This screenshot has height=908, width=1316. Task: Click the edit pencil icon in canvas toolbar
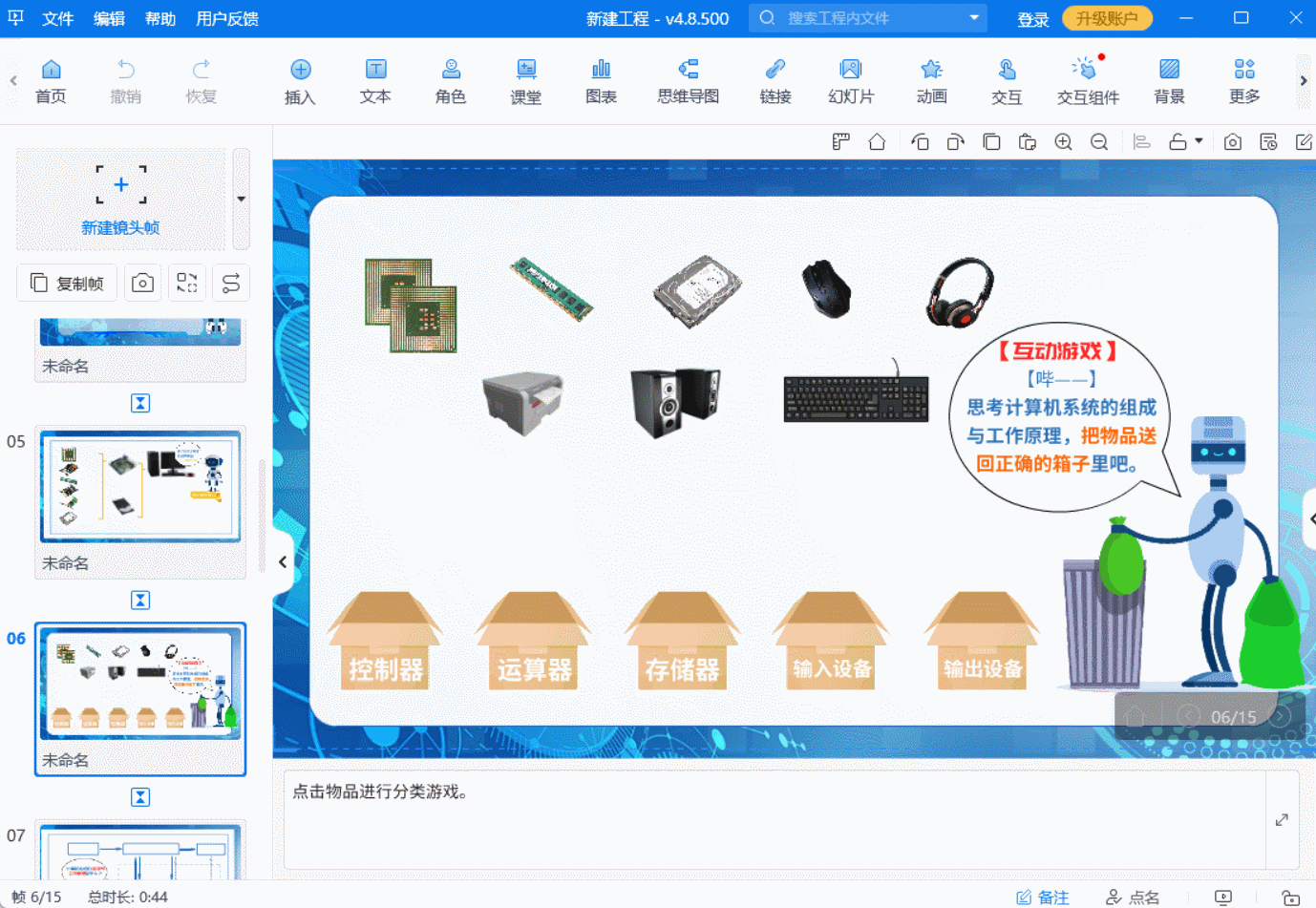coord(1304,142)
